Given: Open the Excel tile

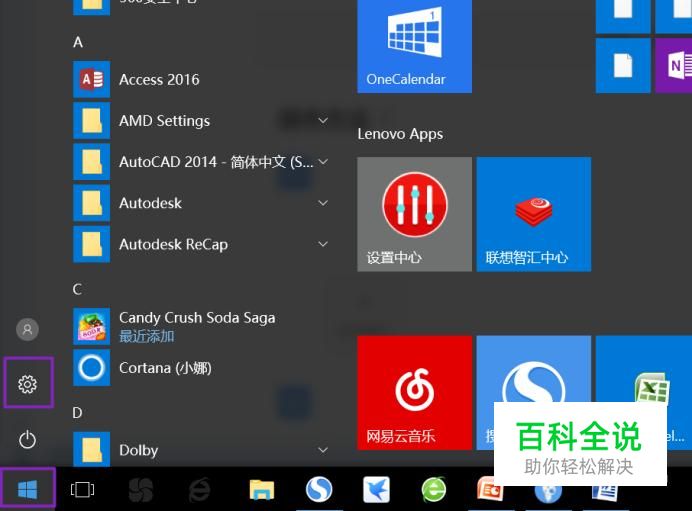Looking at the screenshot, I should click(644, 375).
